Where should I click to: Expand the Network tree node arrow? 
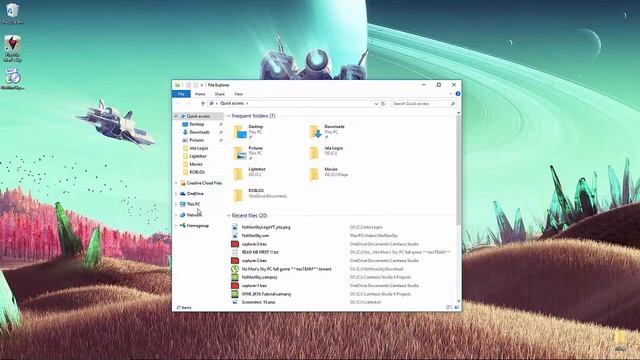tap(176, 215)
